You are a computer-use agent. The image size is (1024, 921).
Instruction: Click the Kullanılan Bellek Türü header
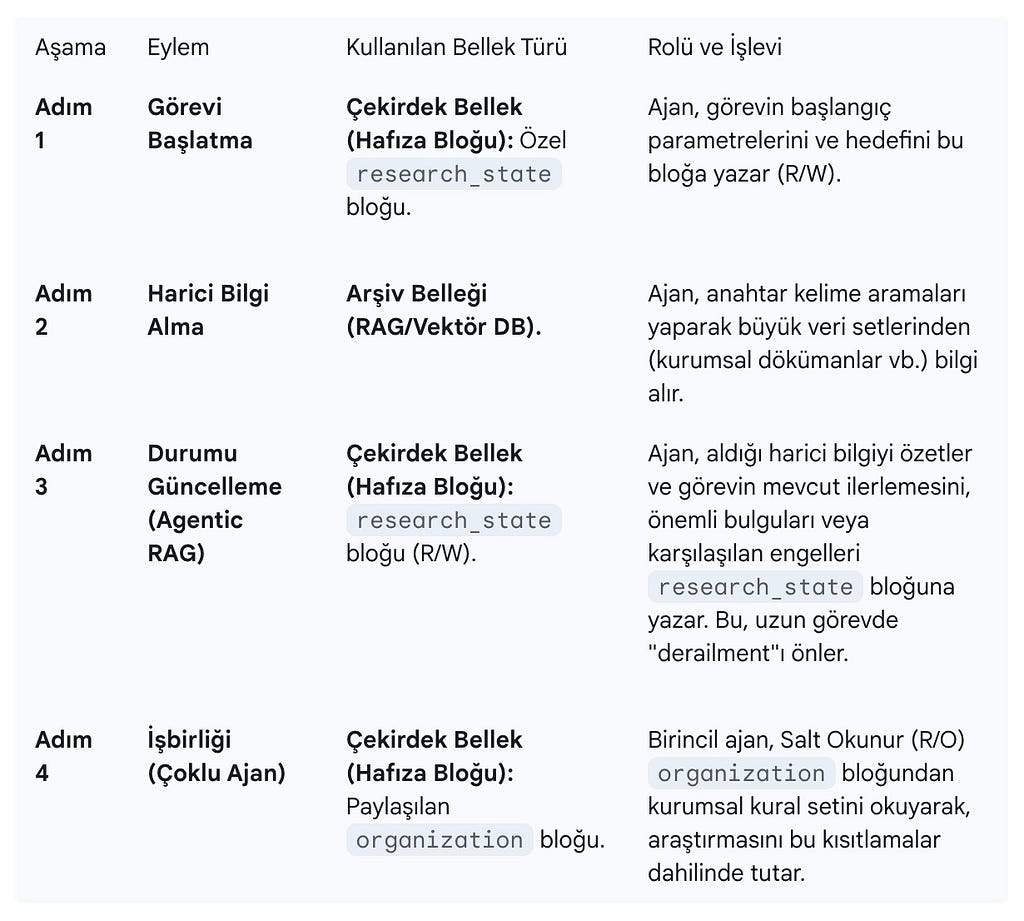click(x=456, y=48)
